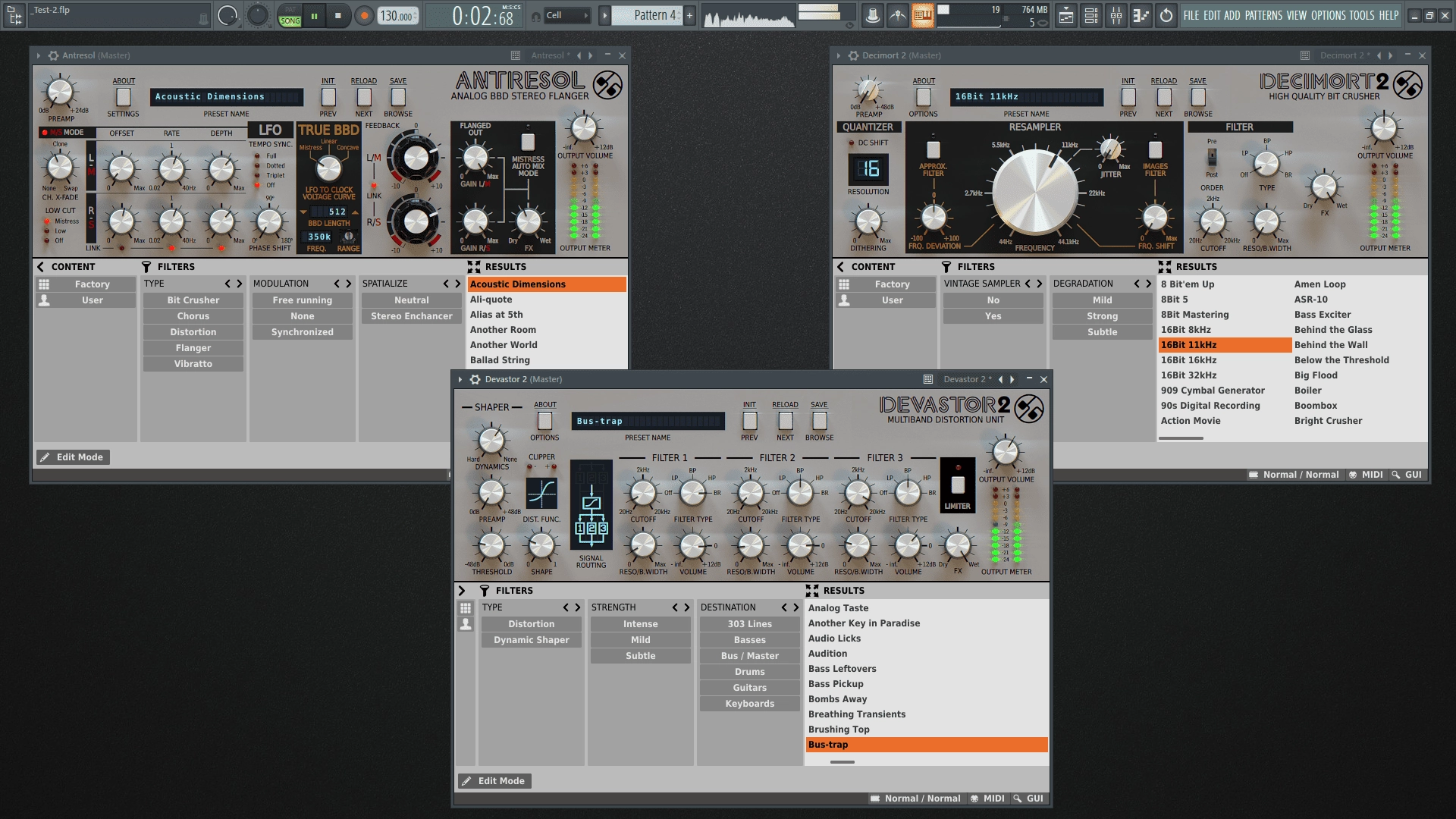
Task: Open the mixer from top toolbar
Action: point(1116,15)
